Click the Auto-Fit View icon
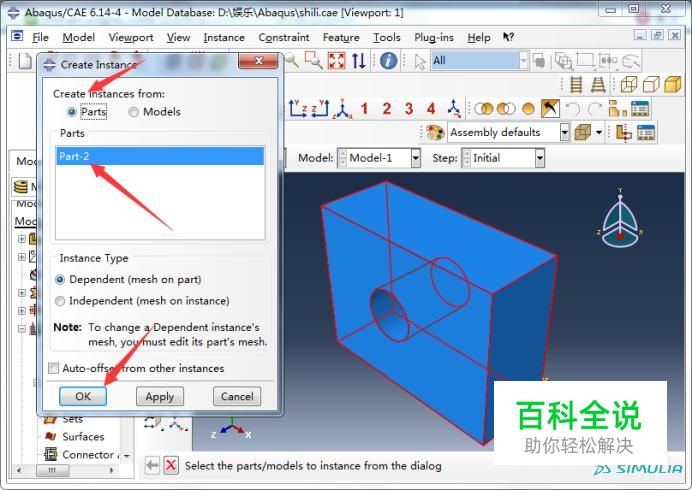 pos(336,60)
